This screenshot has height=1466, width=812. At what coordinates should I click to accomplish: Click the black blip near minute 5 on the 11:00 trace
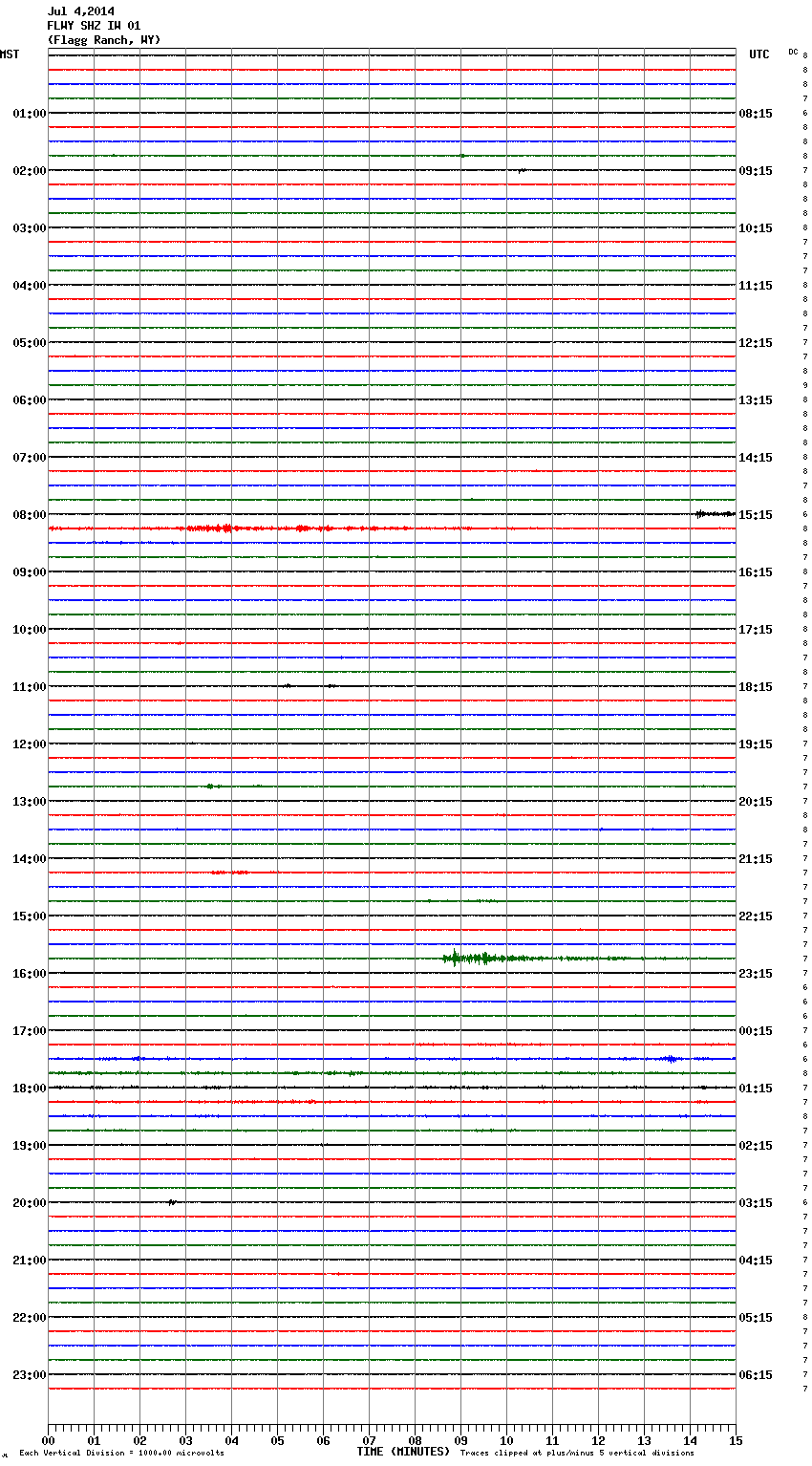tap(286, 686)
